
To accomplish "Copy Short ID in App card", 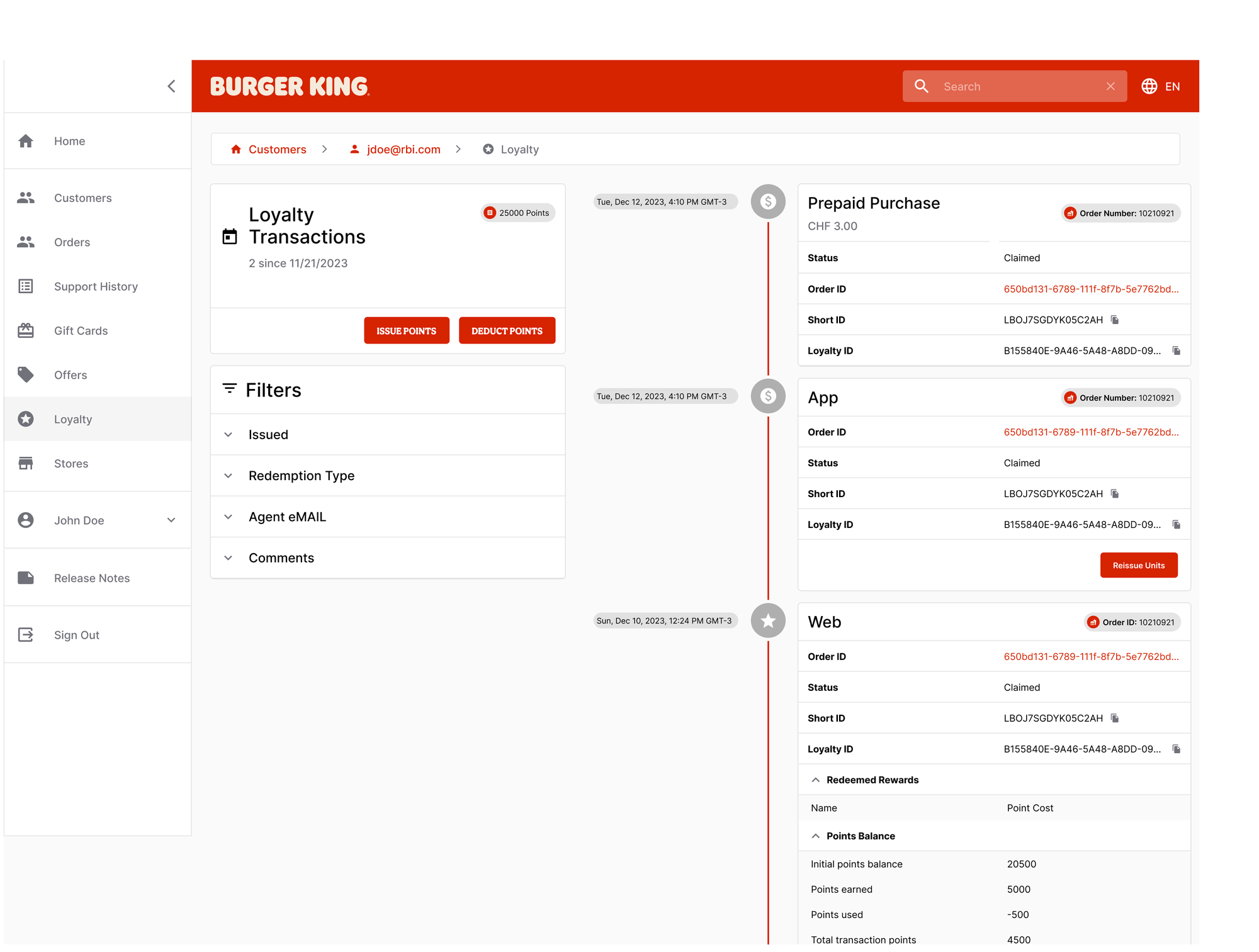I will coord(1115,493).
